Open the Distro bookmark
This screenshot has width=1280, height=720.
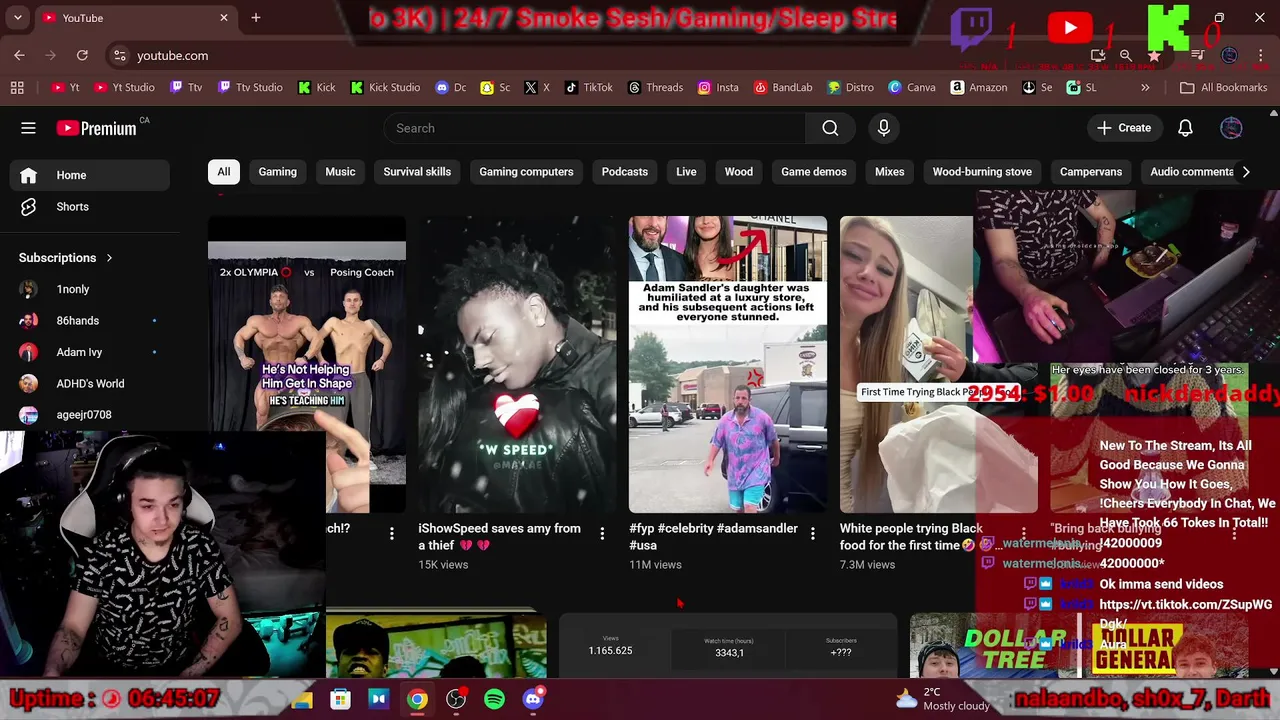850,87
